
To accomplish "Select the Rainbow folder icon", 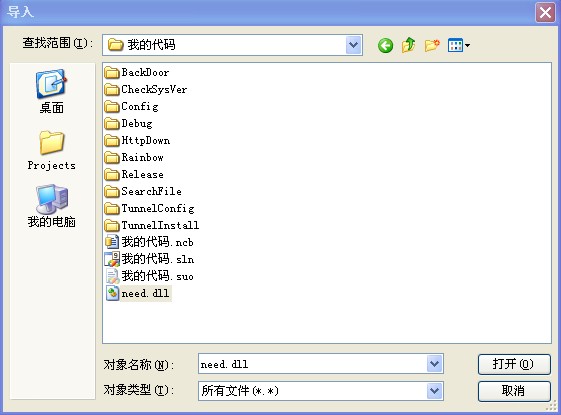I will tap(112, 157).
